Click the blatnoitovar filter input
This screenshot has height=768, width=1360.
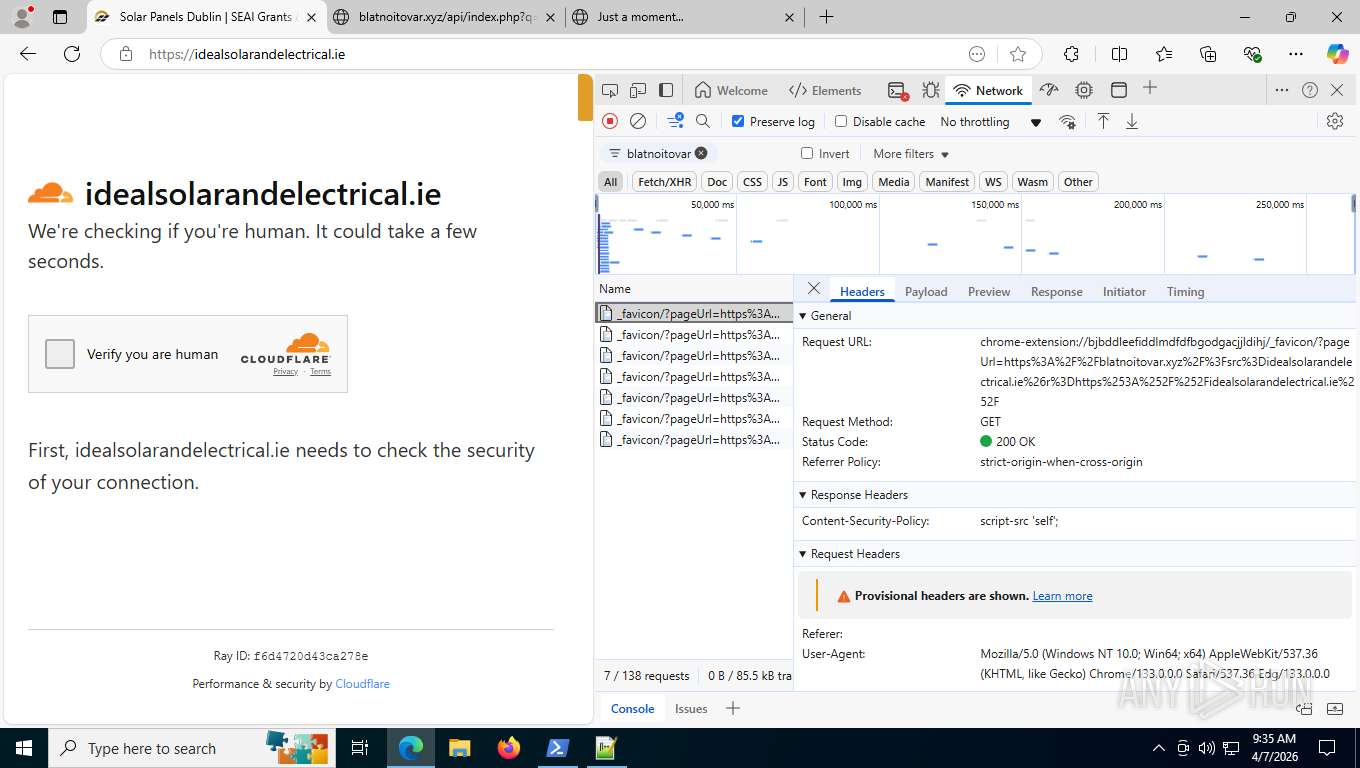click(x=658, y=153)
